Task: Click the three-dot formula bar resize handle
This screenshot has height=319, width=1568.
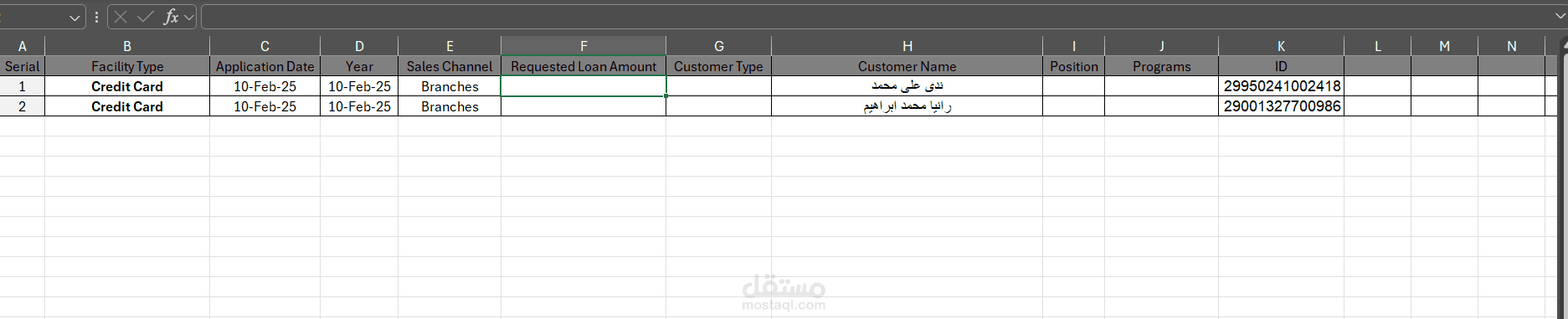Action: tap(96, 17)
